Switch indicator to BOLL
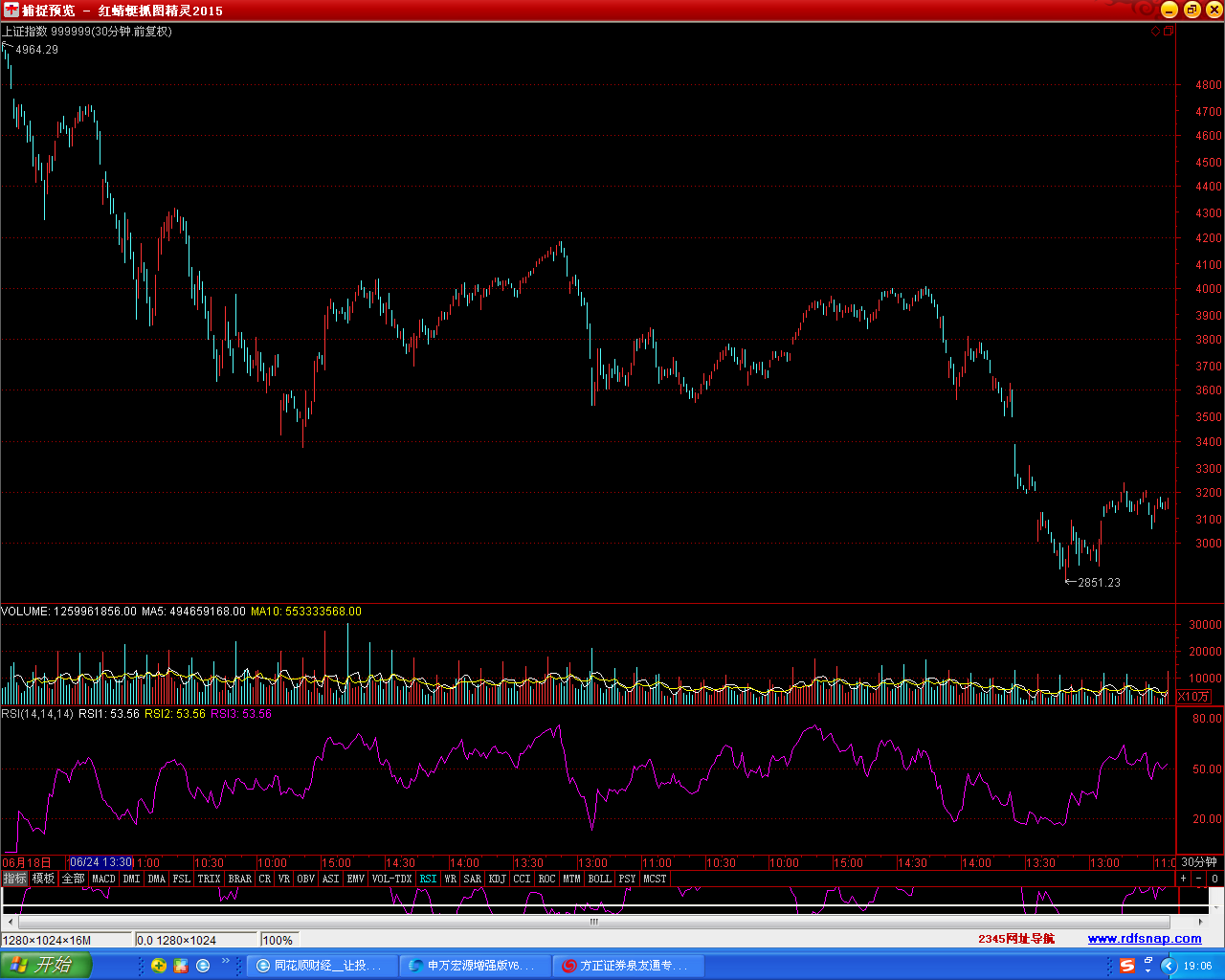 [x=600, y=879]
